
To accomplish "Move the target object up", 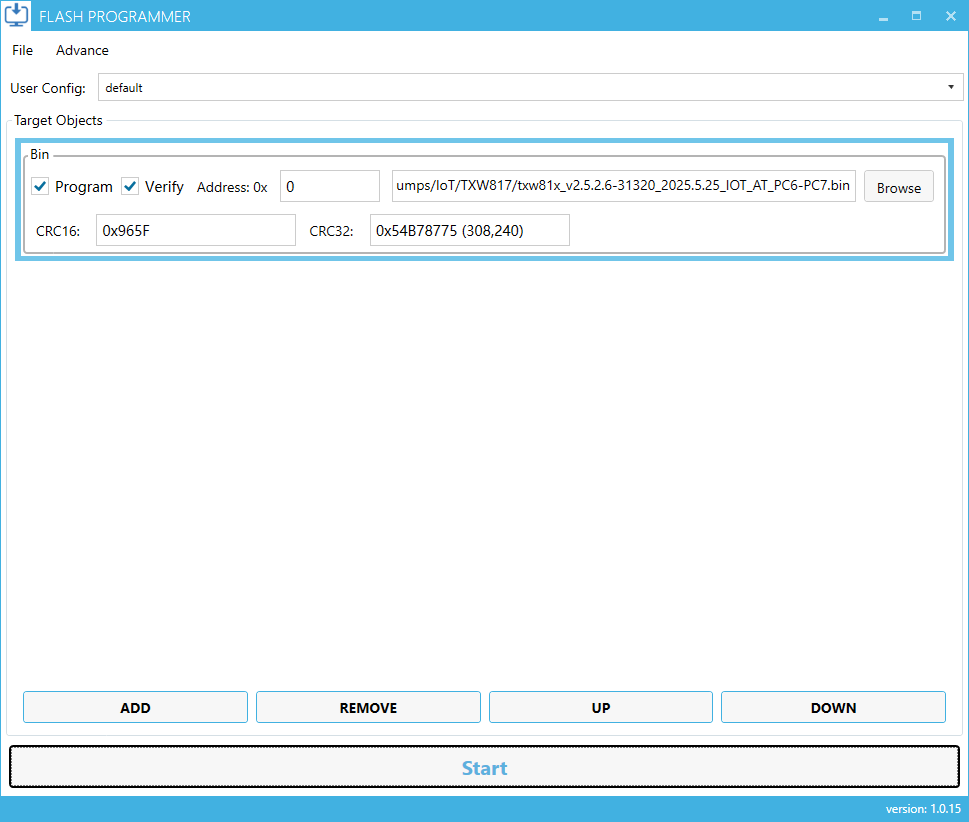I will tap(601, 708).
